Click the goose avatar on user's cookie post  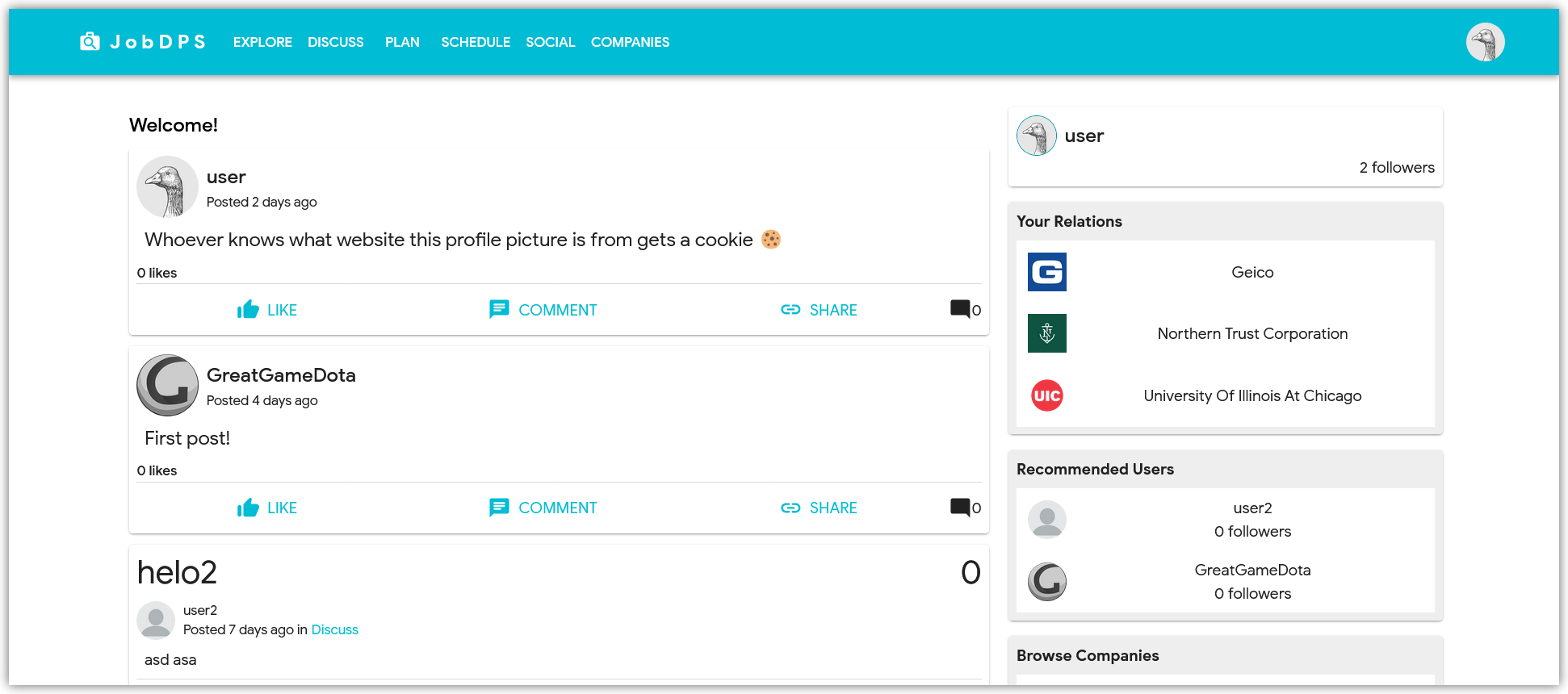pos(167,187)
